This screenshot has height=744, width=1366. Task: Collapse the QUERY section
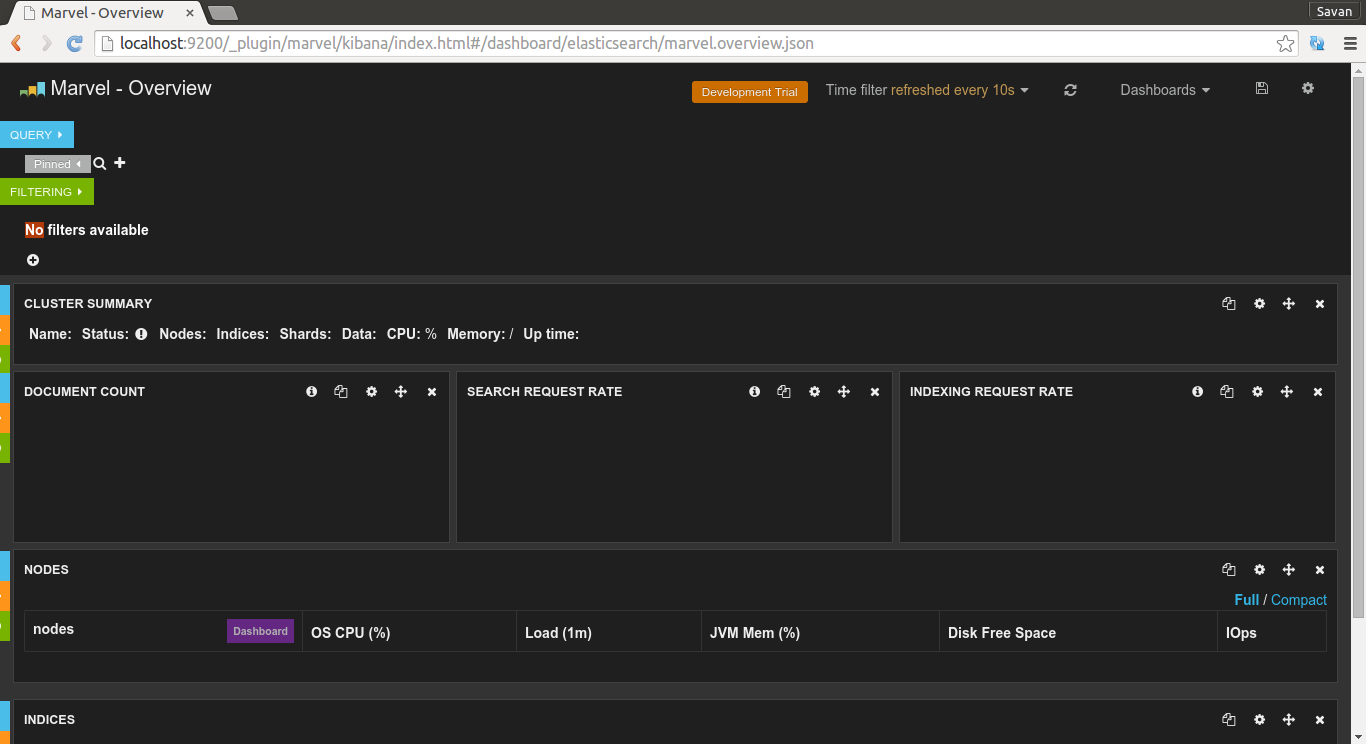37,135
